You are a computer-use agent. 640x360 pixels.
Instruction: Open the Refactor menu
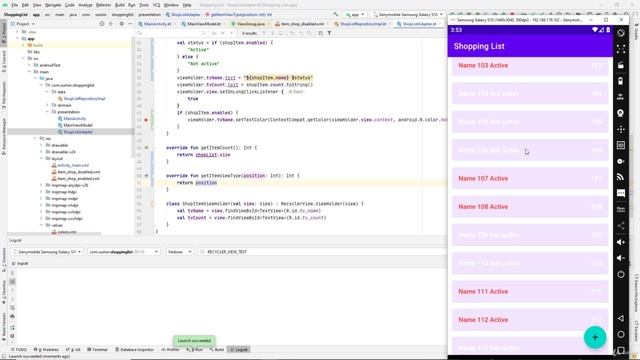click(103, 5)
